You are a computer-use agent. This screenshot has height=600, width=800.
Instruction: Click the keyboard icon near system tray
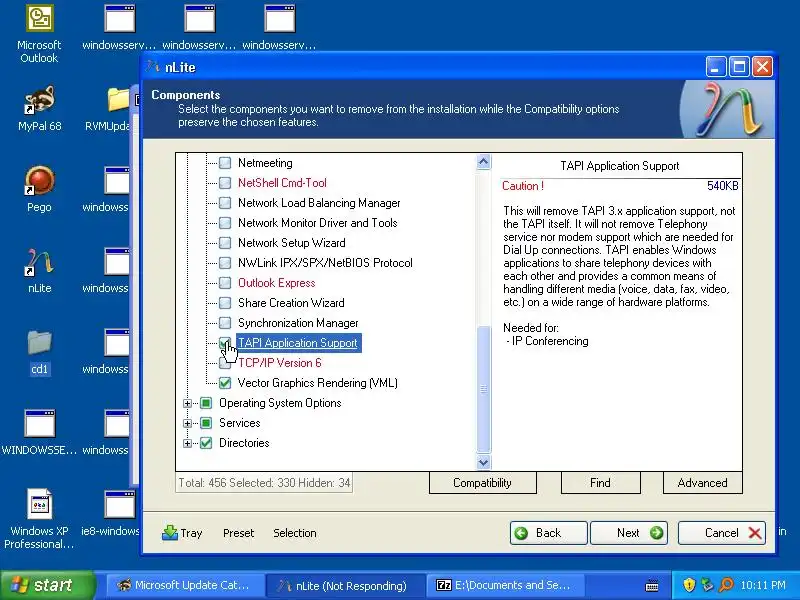[x=652, y=585]
